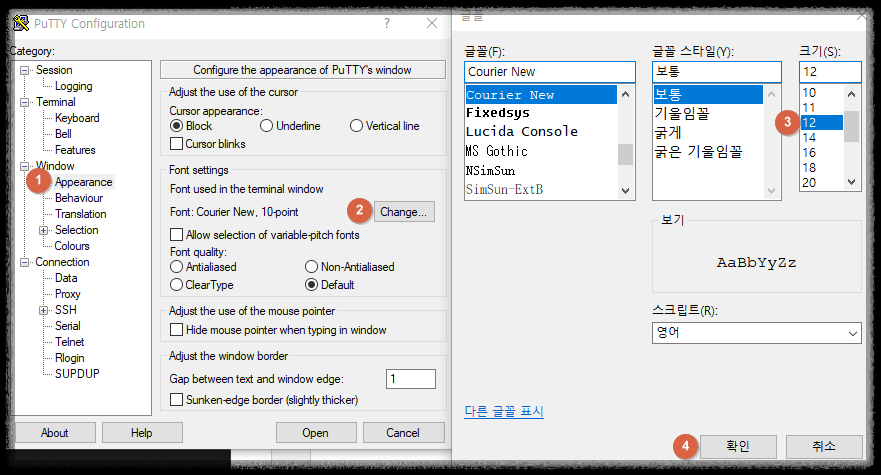Viewport: 881px width, 475px height.
Task: Click the PuTTY icon in title bar
Action: click(21, 23)
